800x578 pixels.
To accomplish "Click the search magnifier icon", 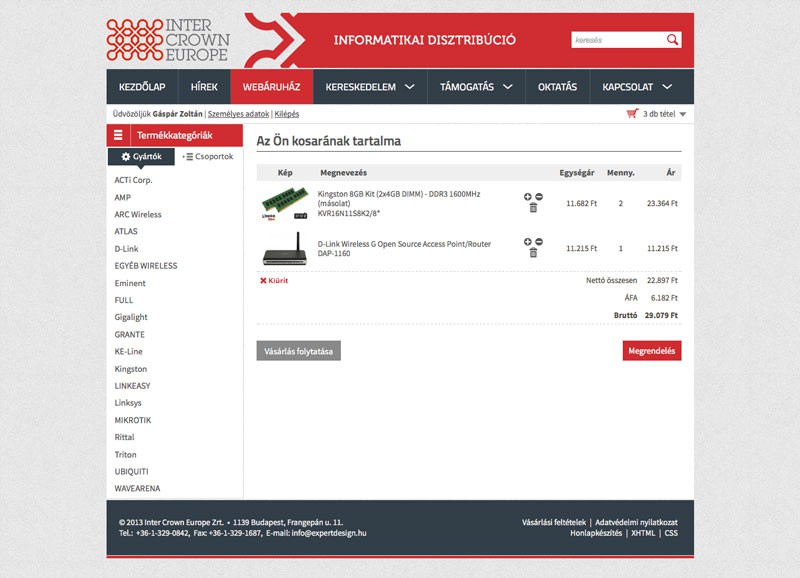I will click(x=673, y=40).
